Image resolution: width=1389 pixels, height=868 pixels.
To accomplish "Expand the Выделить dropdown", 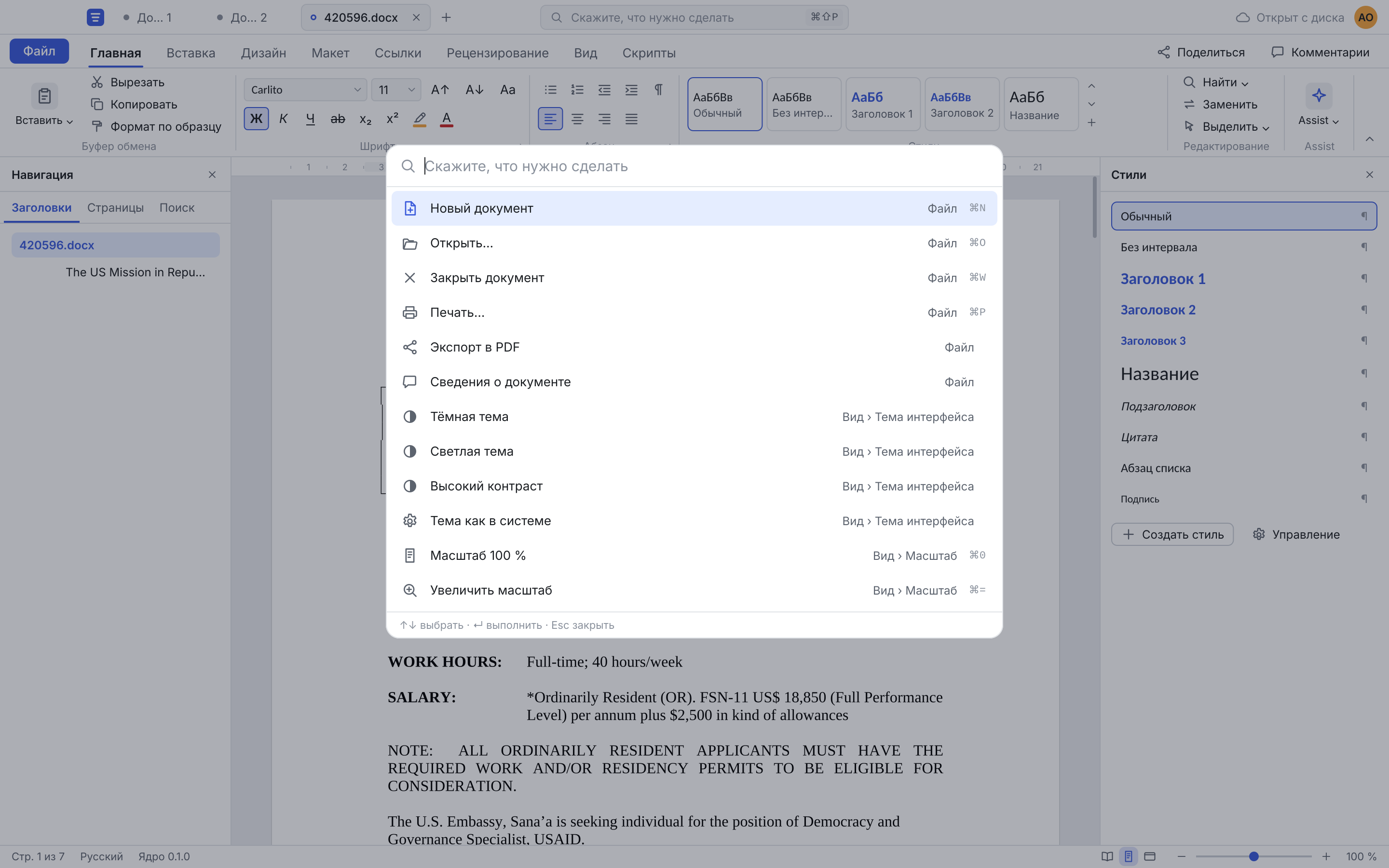I will coord(1226,126).
